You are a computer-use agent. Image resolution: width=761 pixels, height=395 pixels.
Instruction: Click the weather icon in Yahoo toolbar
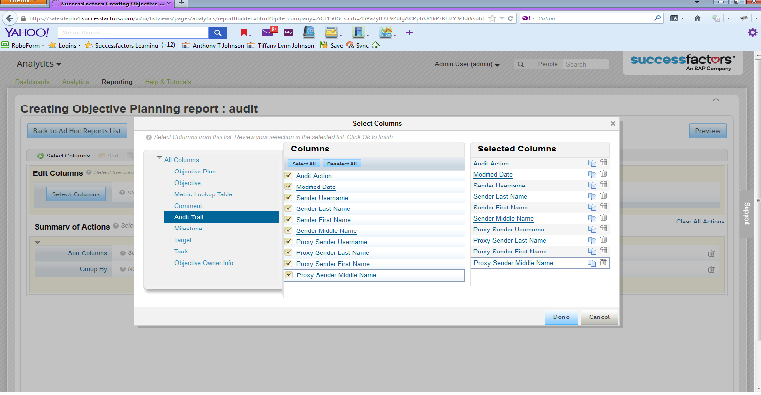(x=386, y=33)
